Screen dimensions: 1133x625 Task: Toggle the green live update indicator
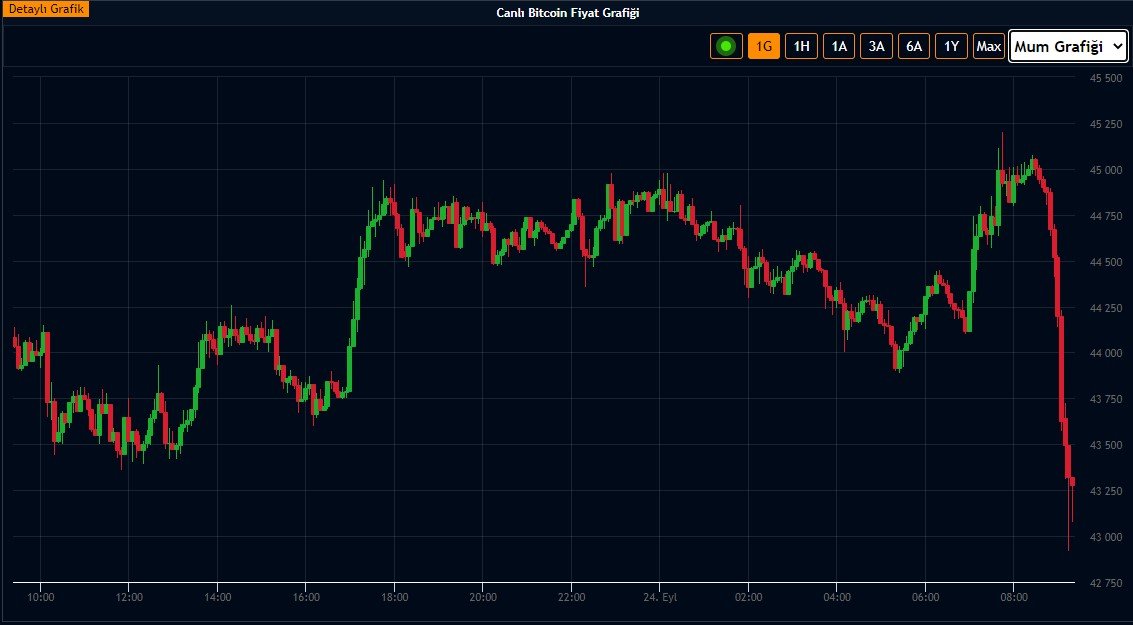(725, 46)
